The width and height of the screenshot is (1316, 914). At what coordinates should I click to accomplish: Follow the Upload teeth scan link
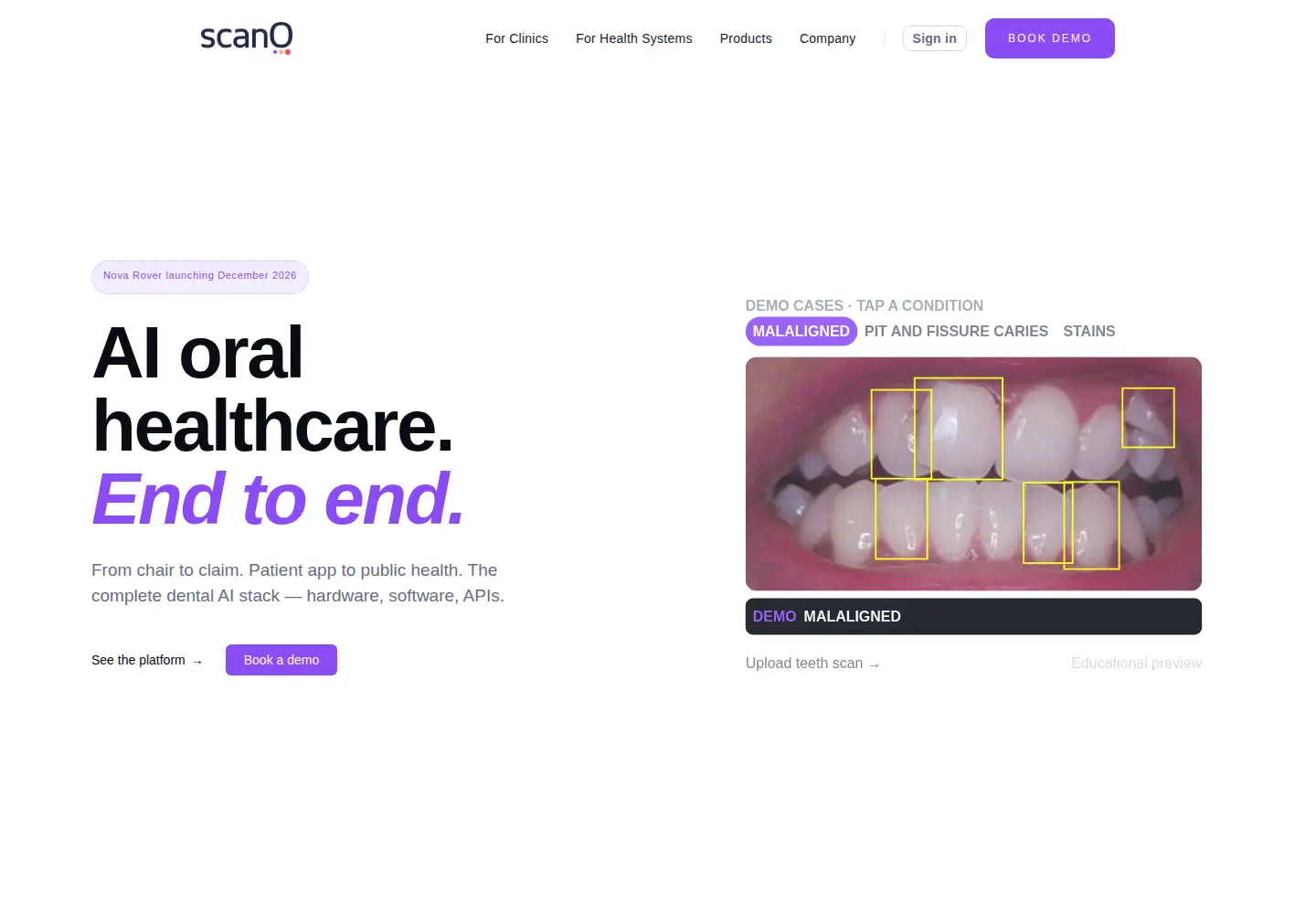pyautogui.click(x=812, y=664)
